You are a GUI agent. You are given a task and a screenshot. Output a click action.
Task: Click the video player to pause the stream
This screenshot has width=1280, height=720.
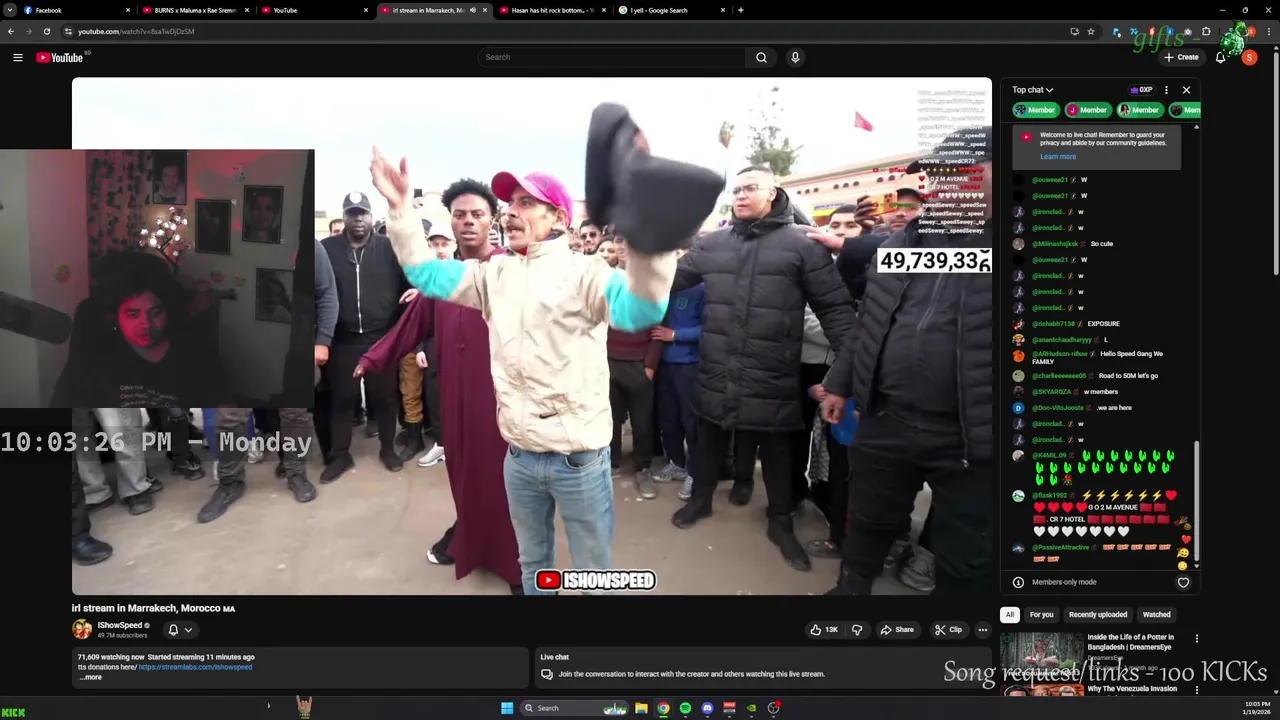click(532, 336)
